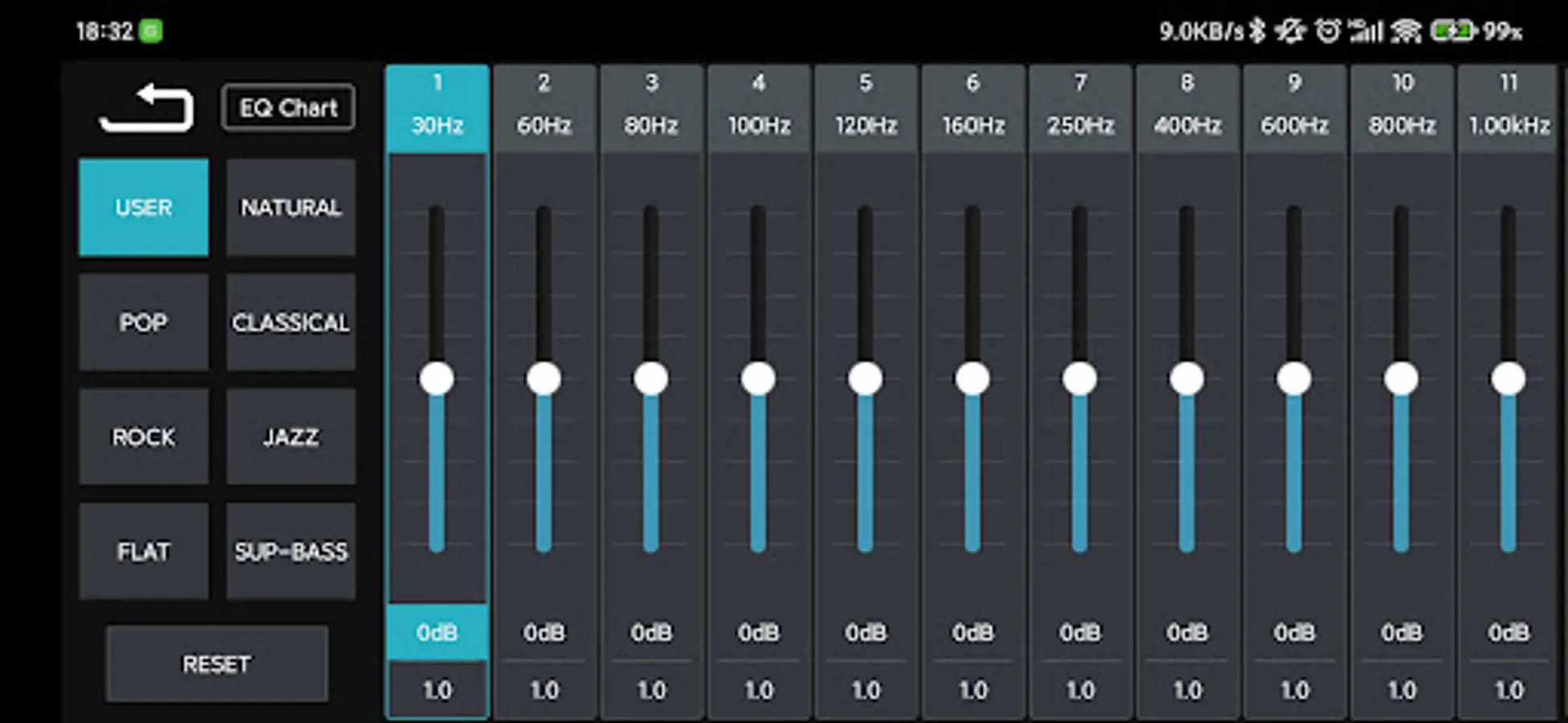The width and height of the screenshot is (1568, 723).
Task: Select the 400Hz band header
Action: pos(1187,105)
